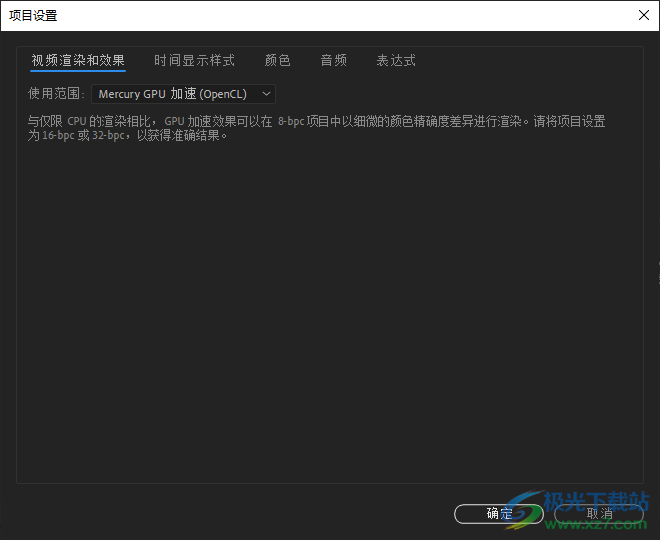This screenshot has width=660, height=540.
Task: Open the 表达式 tab
Action: (396, 61)
